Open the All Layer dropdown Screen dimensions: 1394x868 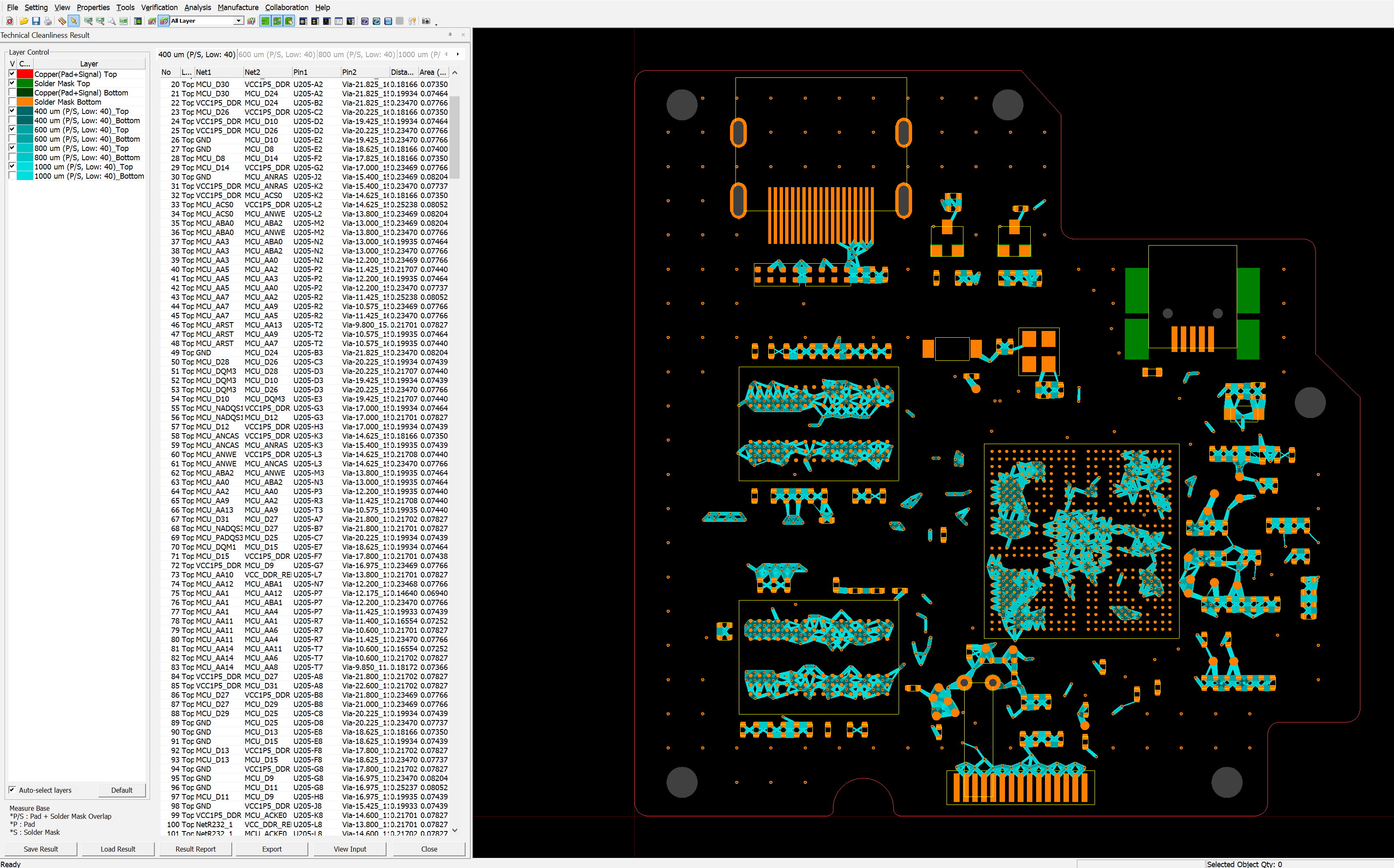click(238, 21)
